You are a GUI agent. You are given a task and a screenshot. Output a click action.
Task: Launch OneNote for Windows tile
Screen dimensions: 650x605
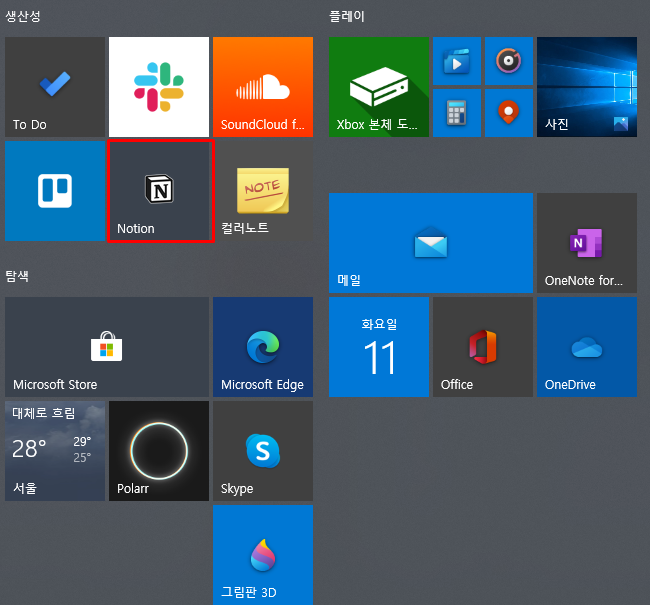pos(587,243)
